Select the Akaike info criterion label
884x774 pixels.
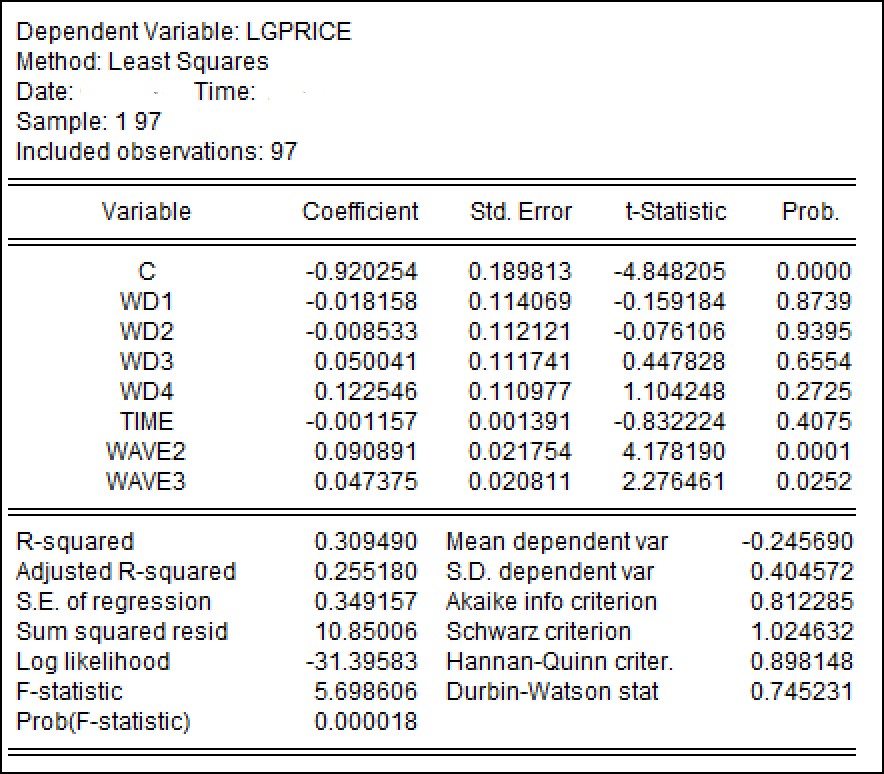point(551,602)
